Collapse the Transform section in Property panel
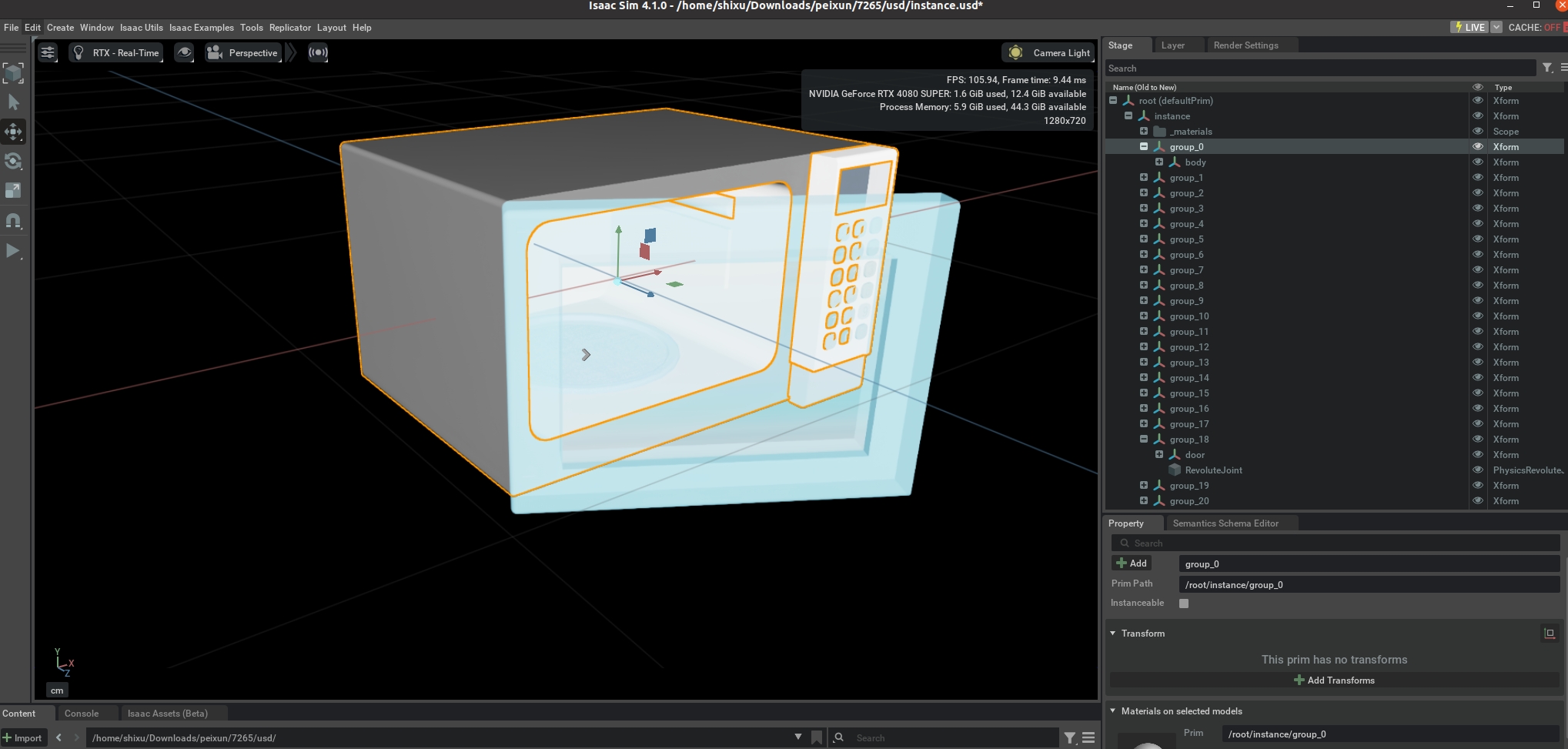Image resolution: width=1568 pixels, height=749 pixels. coord(1112,633)
